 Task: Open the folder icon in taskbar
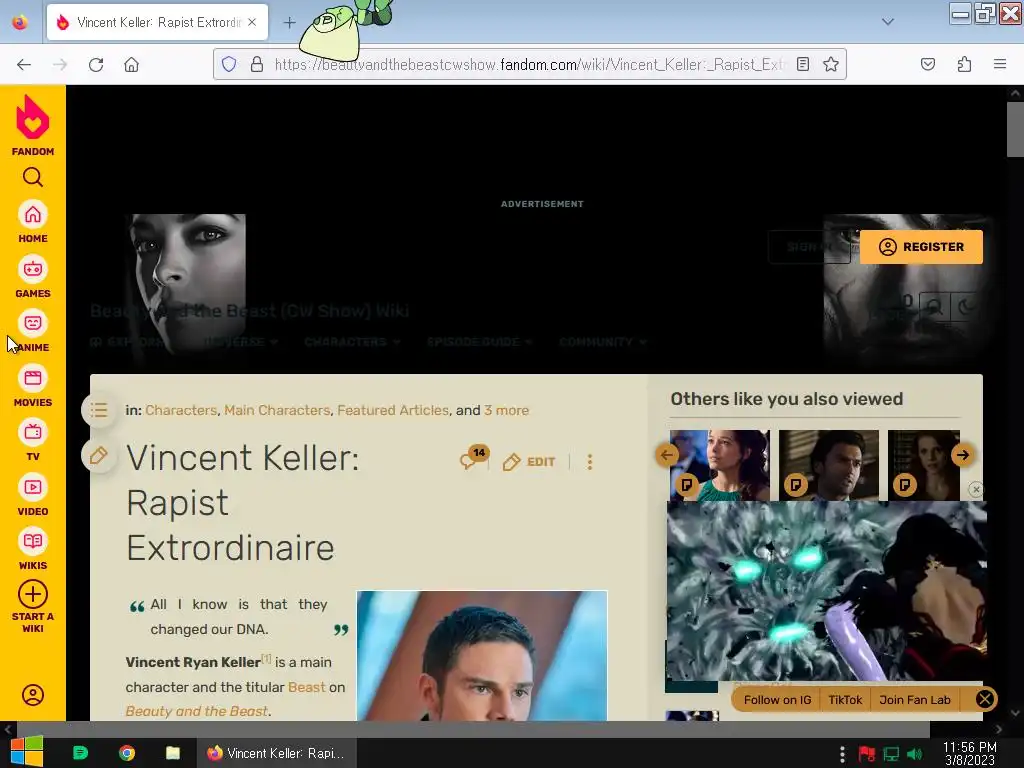172,753
